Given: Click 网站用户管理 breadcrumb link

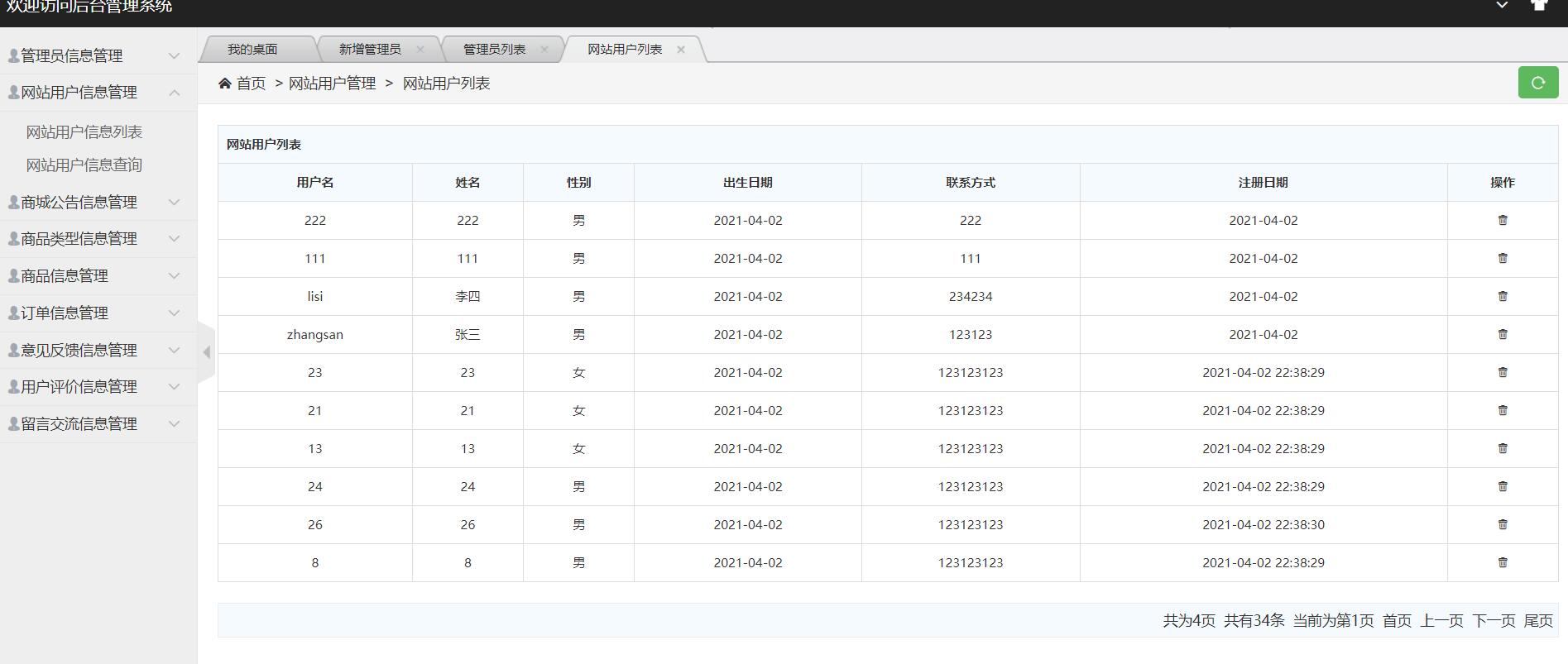Looking at the screenshot, I should pyautogui.click(x=332, y=84).
